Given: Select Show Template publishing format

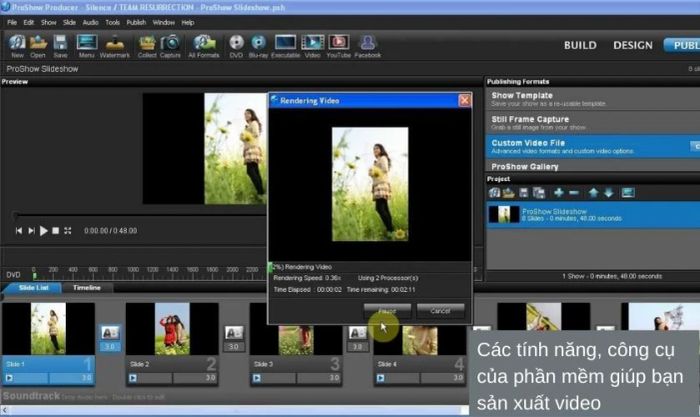Looking at the screenshot, I should point(593,99).
